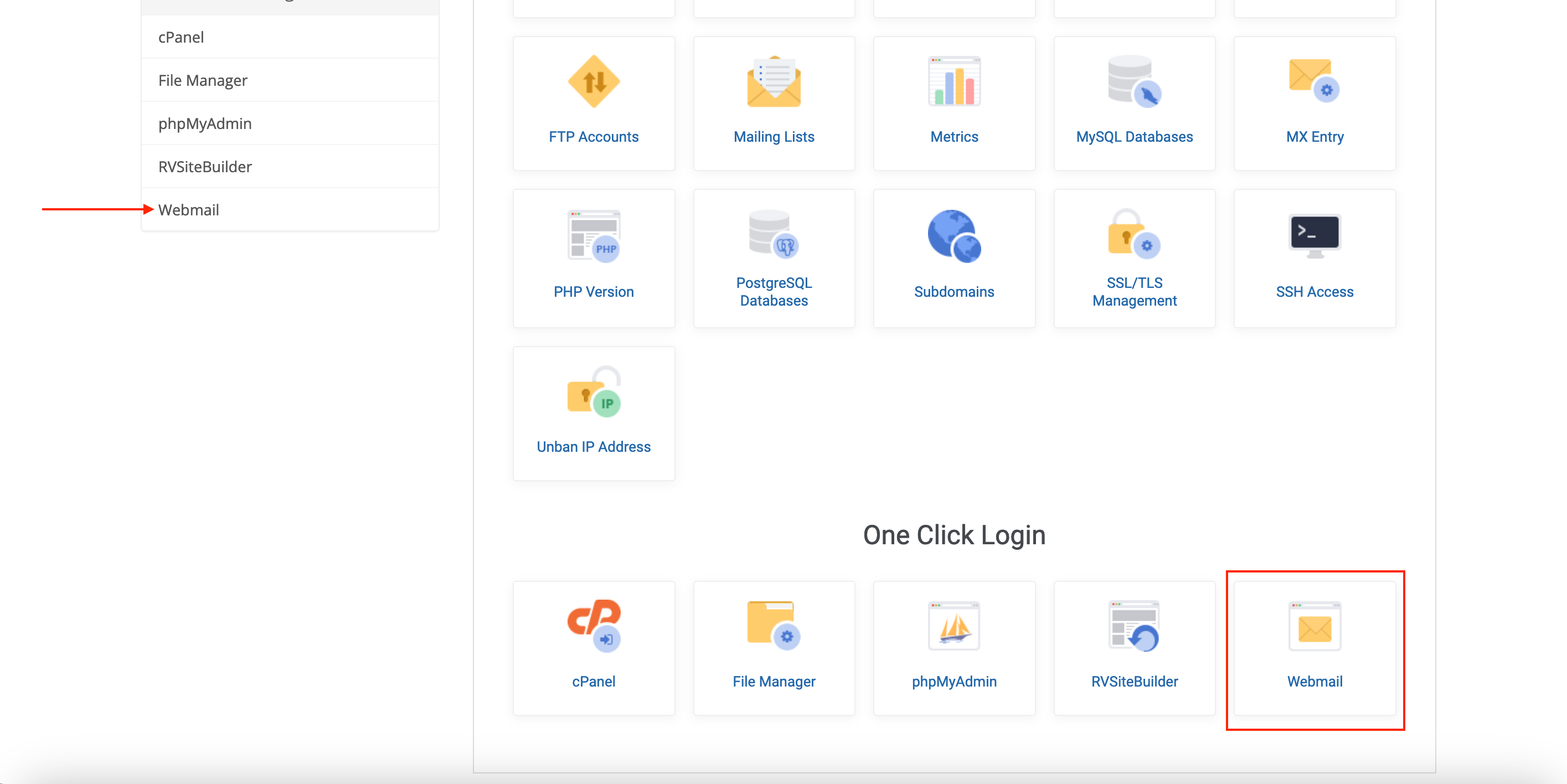The height and width of the screenshot is (784, 1567).
Task: Follow the Subdomains text link
Action: (x=954, y=292)
